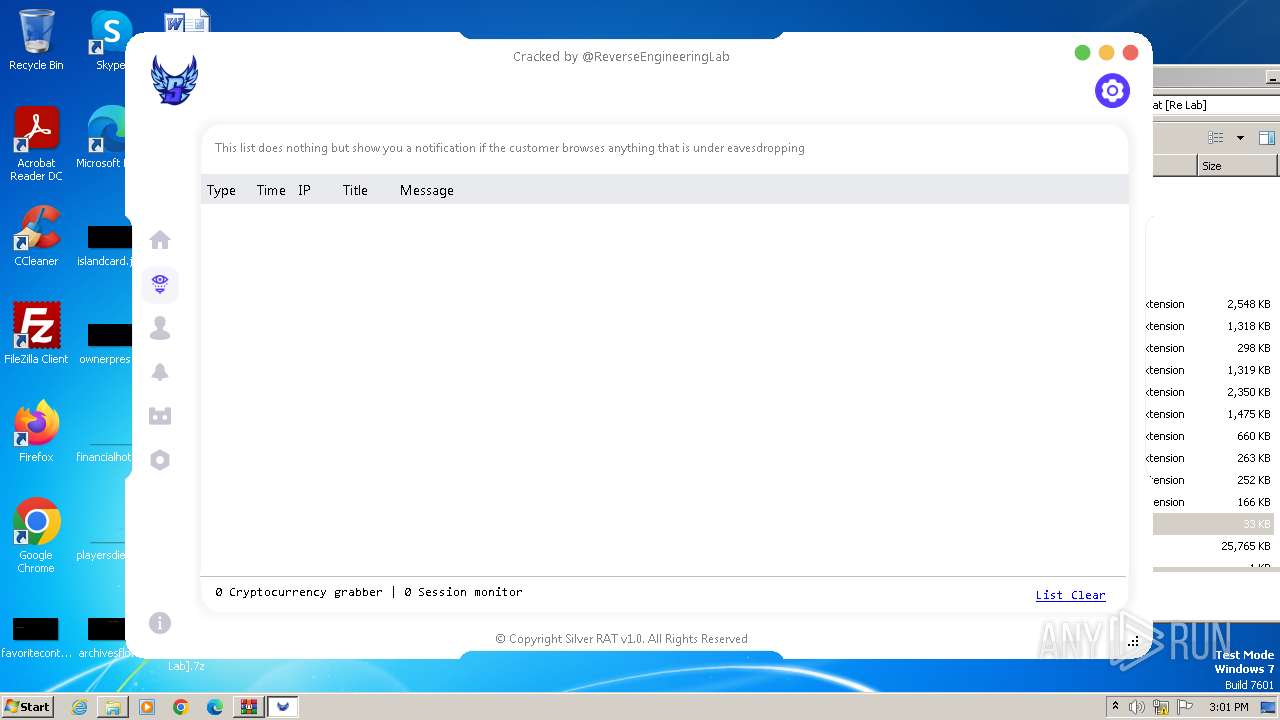This screenshot has height=720, width=1280.
Task: Open the notifications bell in sidebar
Action: [x=160, y=372]
